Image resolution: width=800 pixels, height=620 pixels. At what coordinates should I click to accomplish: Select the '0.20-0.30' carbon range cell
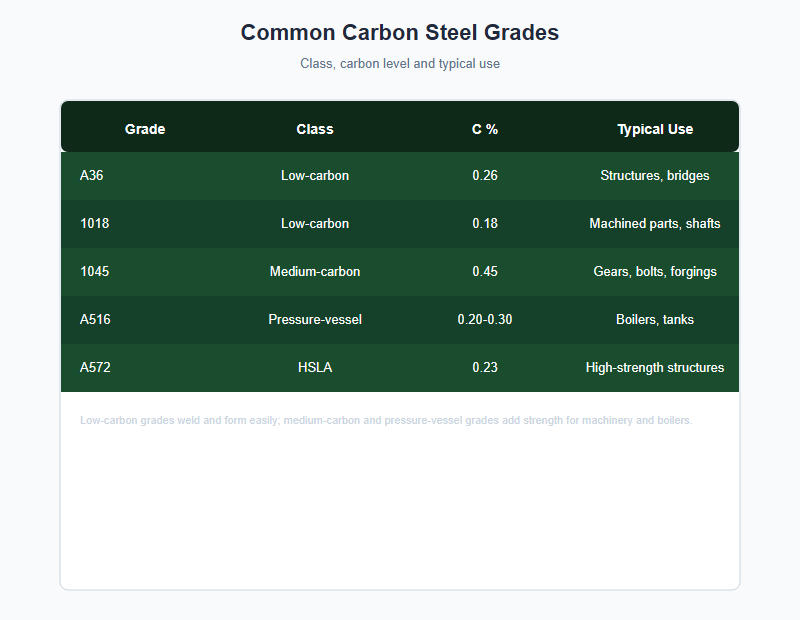coord(485,319)
